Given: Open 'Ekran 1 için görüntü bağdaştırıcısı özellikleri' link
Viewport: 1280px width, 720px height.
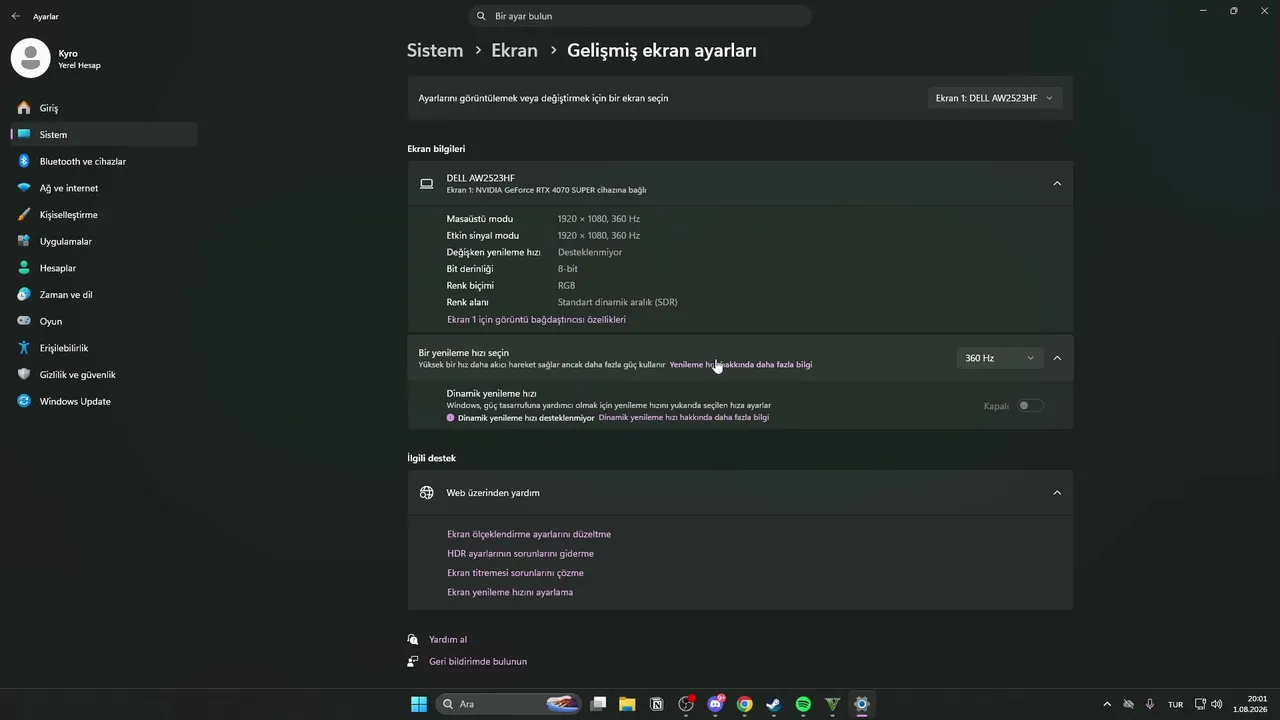Looking at the screenshot, I should pyautogui.click(x=536, y=320).
